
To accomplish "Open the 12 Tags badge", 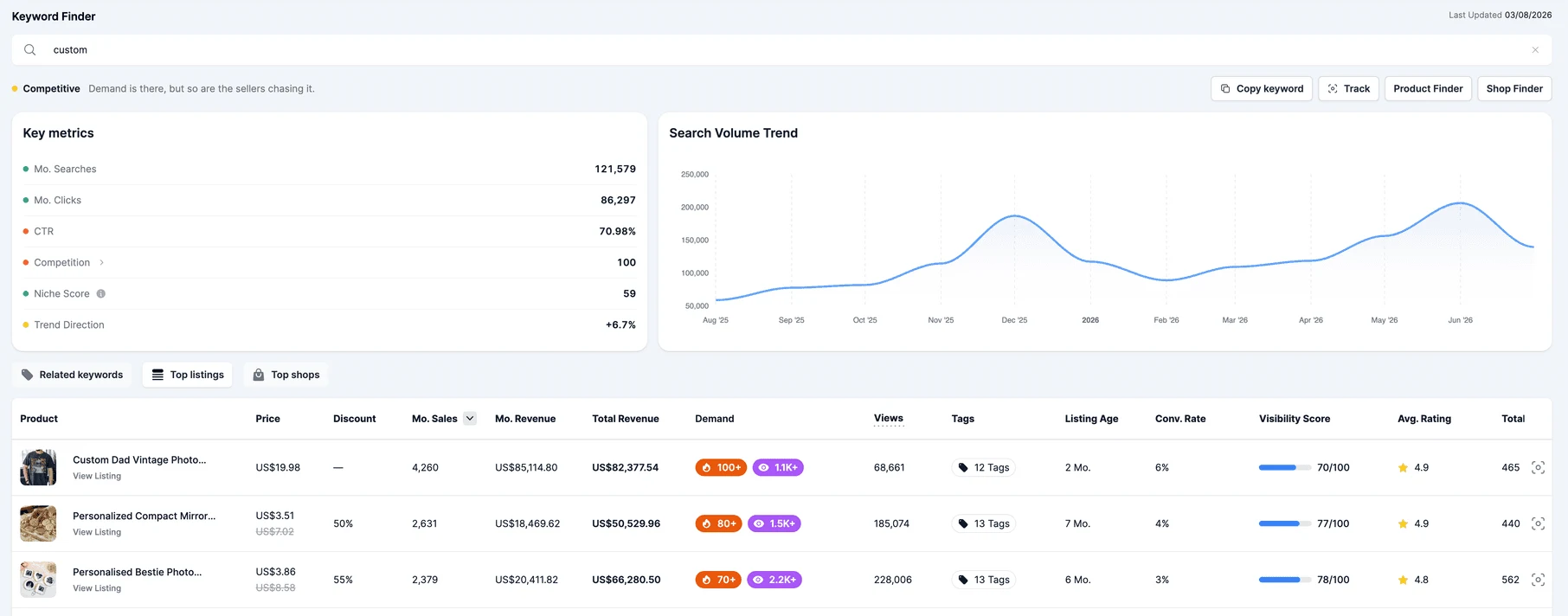I will tap(984, 467).
